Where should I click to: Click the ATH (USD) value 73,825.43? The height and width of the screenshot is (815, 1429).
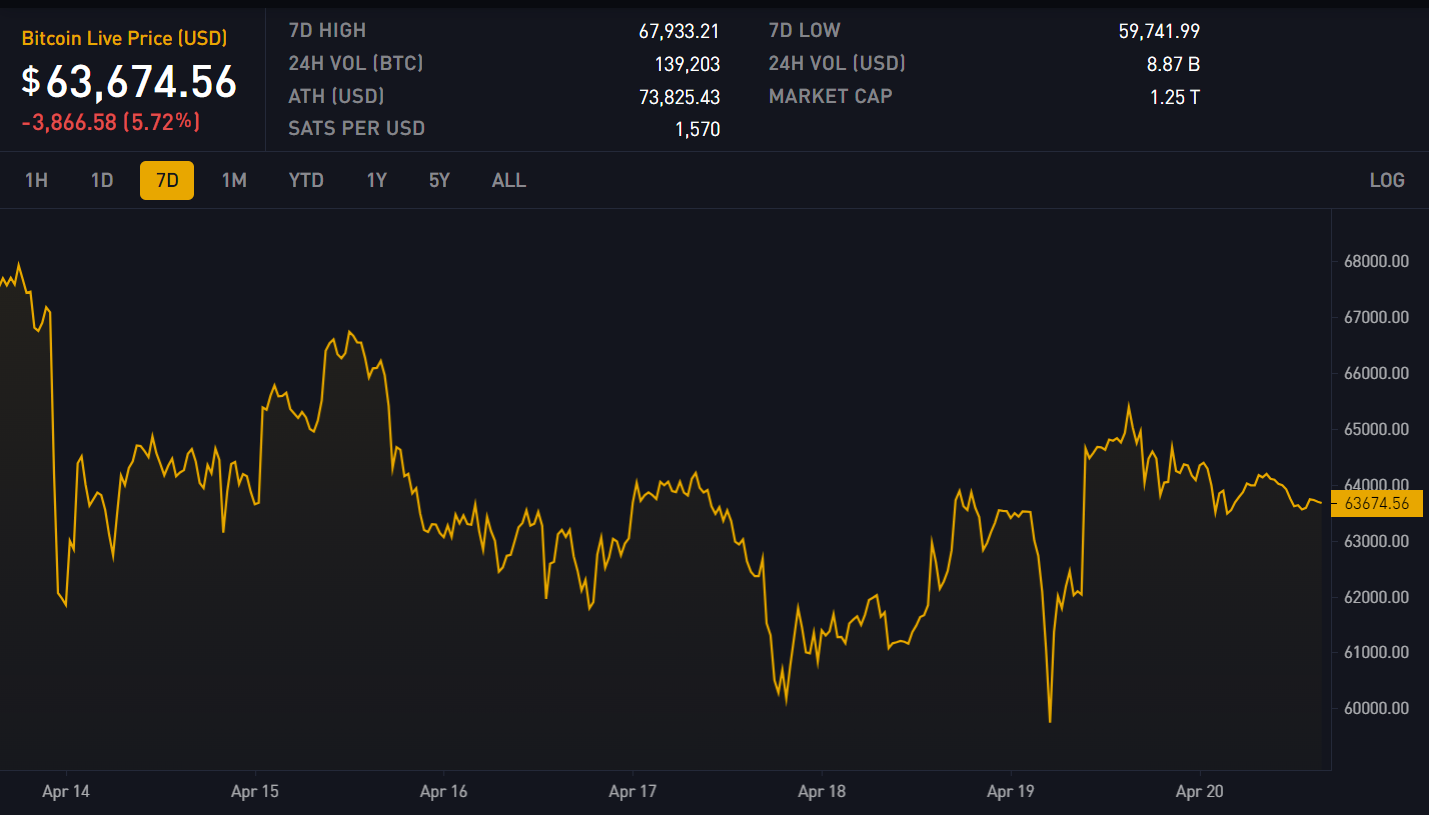[x=679, y=97]
